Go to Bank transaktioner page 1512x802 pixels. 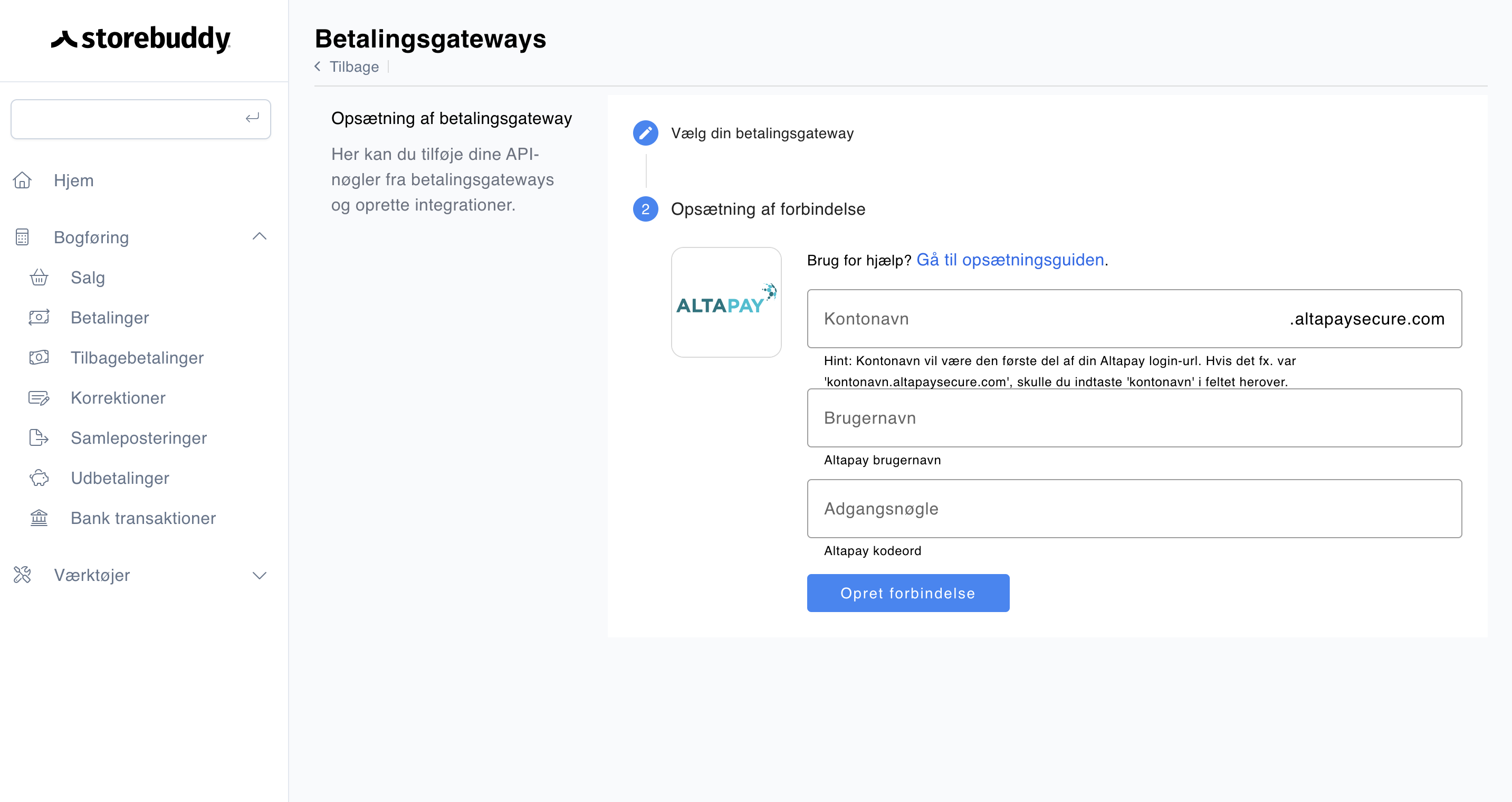coord(143,518)
